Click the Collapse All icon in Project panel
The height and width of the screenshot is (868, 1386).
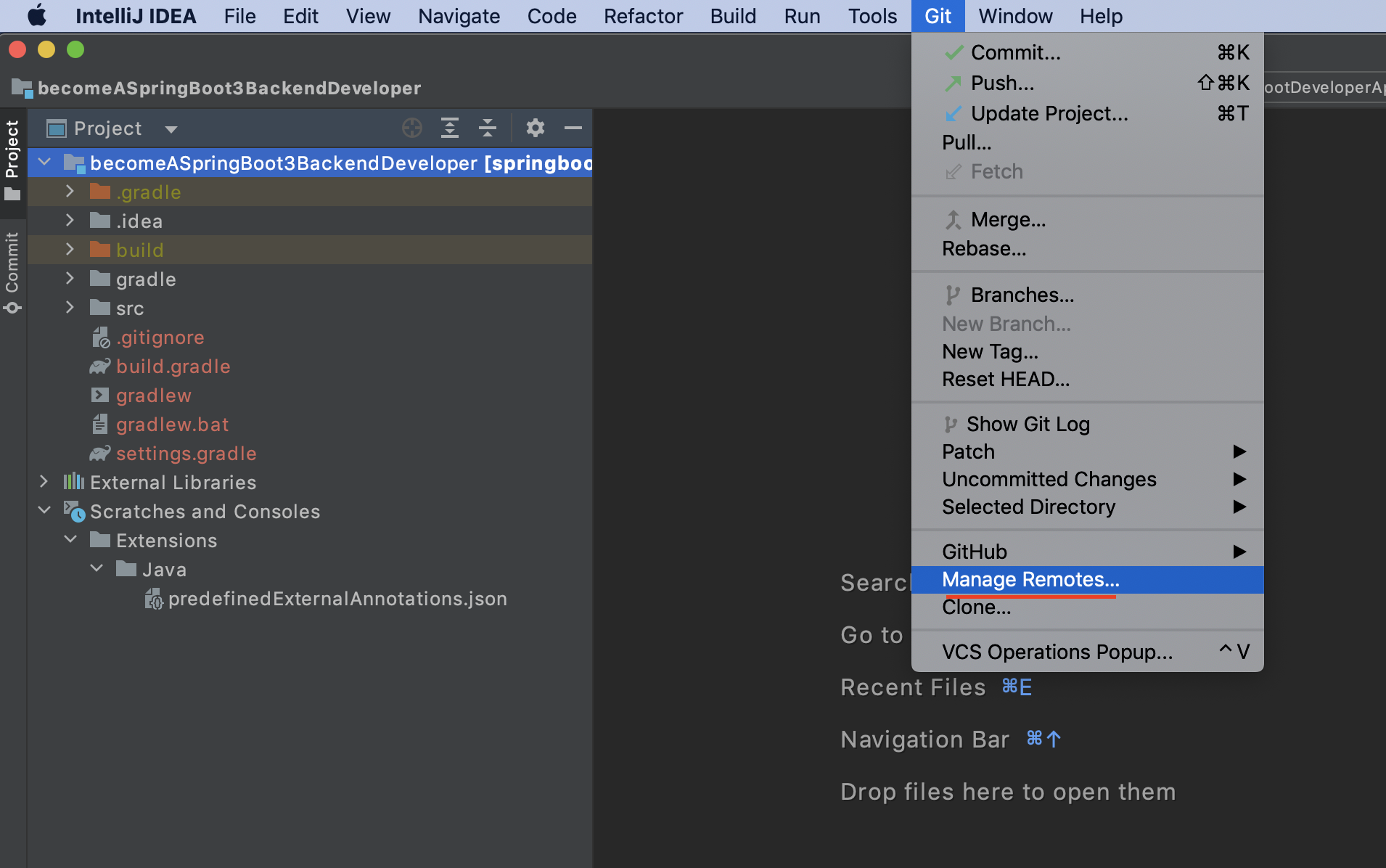pos(488,128)
